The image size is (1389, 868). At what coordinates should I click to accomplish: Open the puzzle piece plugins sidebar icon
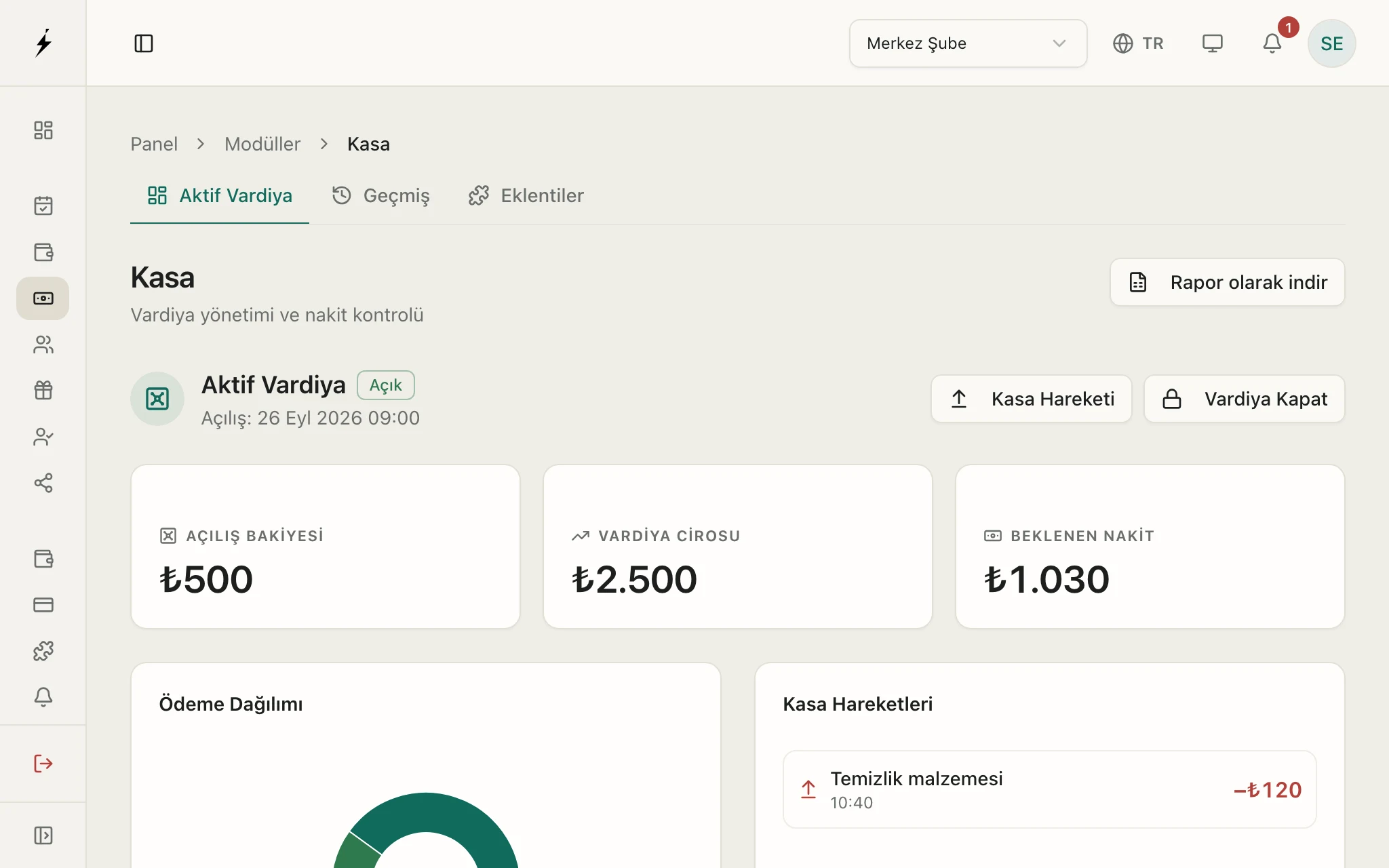43,651
